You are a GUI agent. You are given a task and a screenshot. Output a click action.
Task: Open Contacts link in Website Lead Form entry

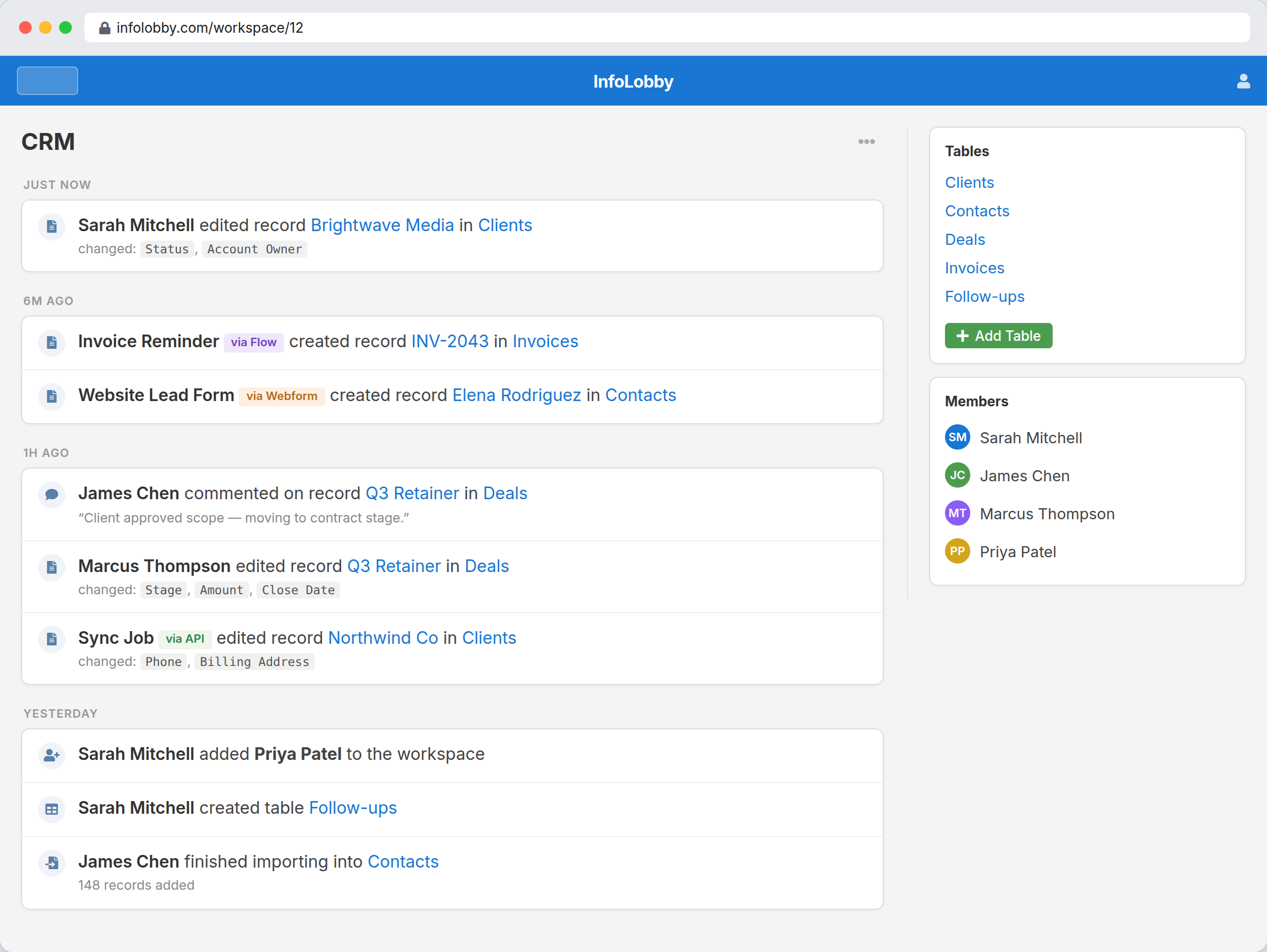pyautogui.click(x=640, y=396)
